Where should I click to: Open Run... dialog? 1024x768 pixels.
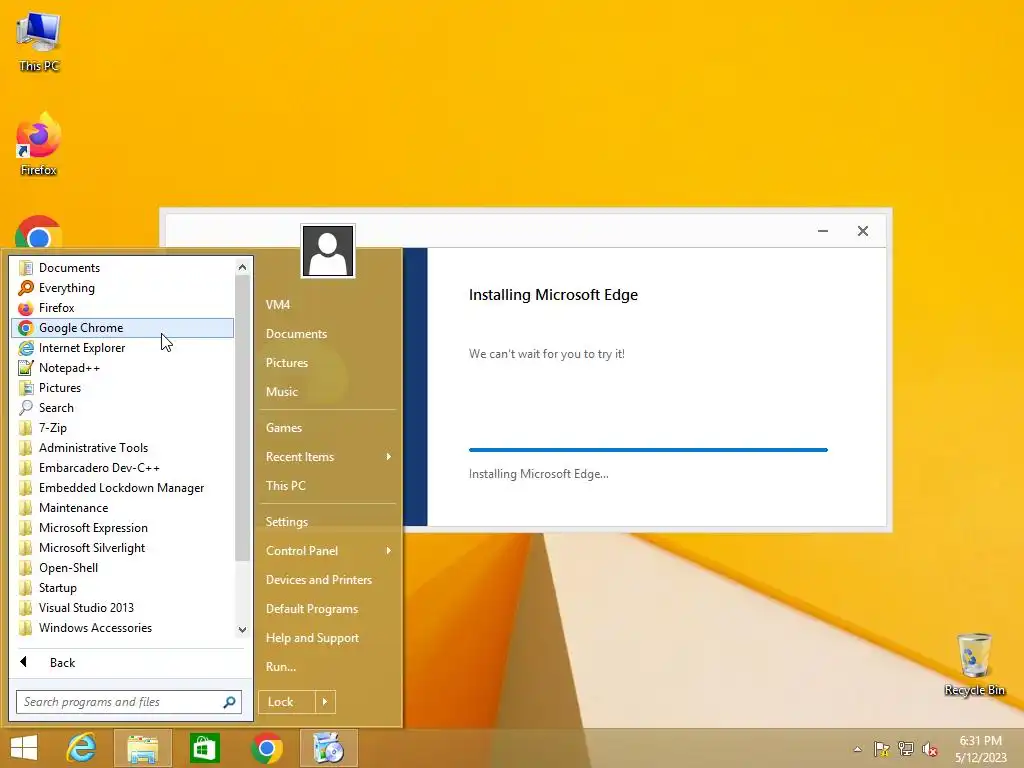tap(328, 667)
